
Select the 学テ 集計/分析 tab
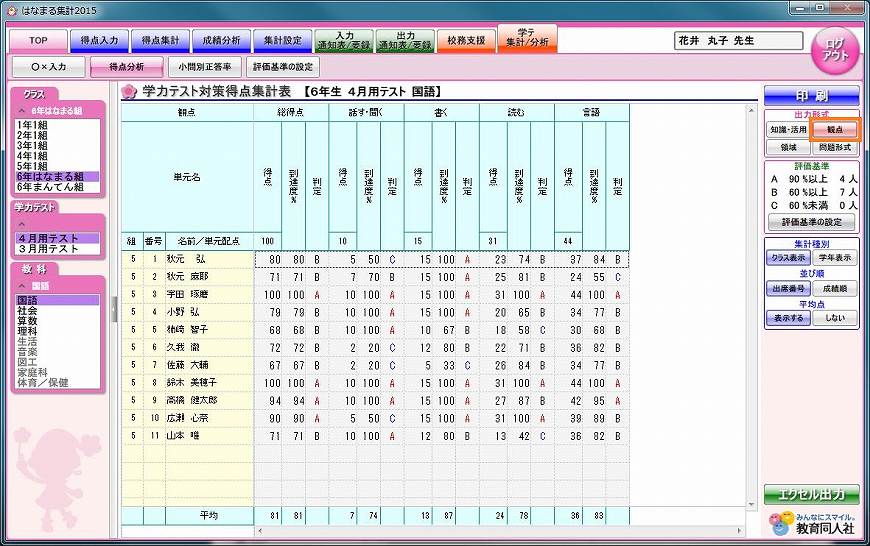pyautogui.click(x=527, y=38)
